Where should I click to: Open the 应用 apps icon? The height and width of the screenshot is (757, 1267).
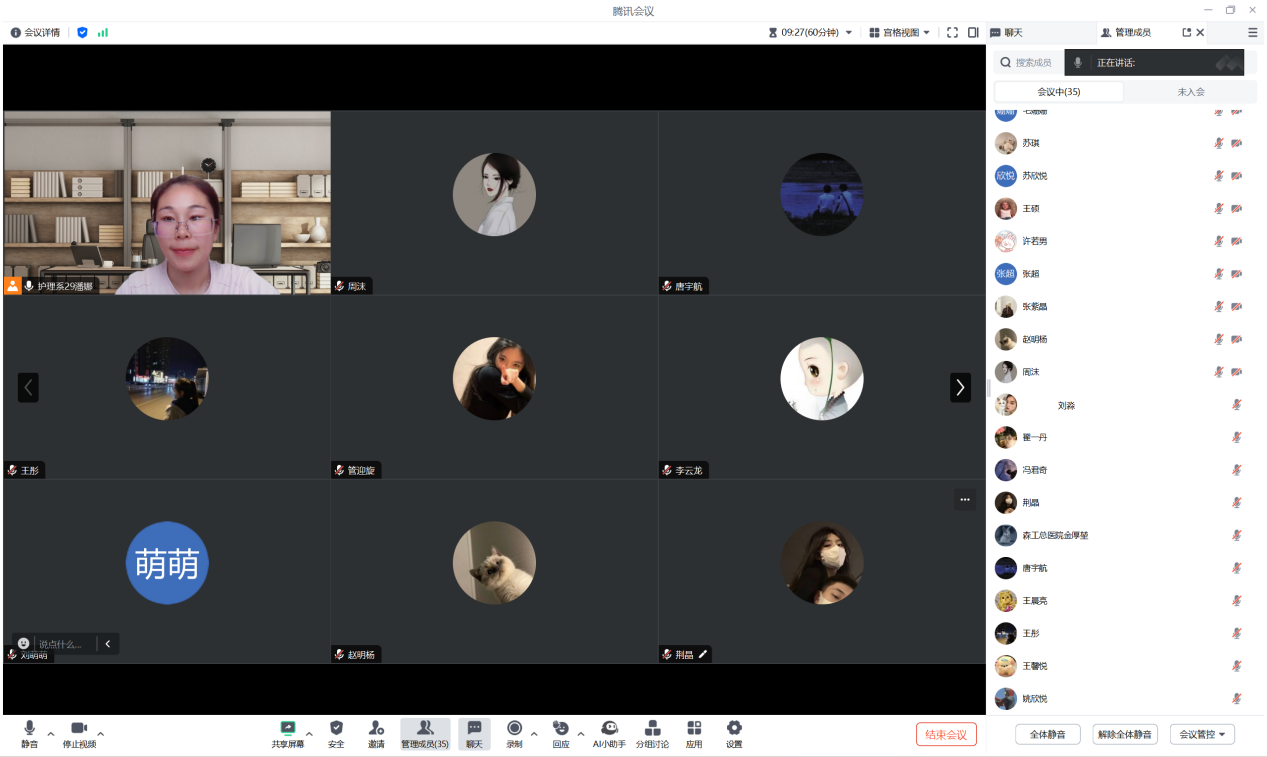694,733
